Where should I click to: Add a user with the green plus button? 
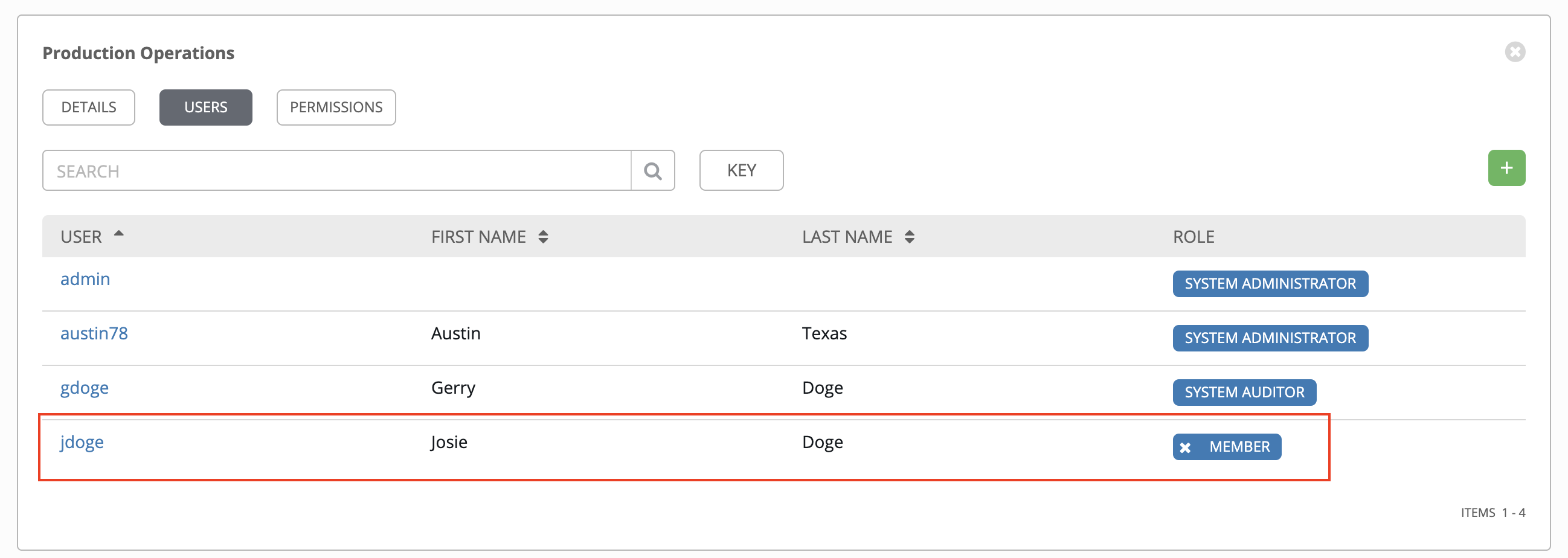pyautogui.click(x=1506, y=168)
